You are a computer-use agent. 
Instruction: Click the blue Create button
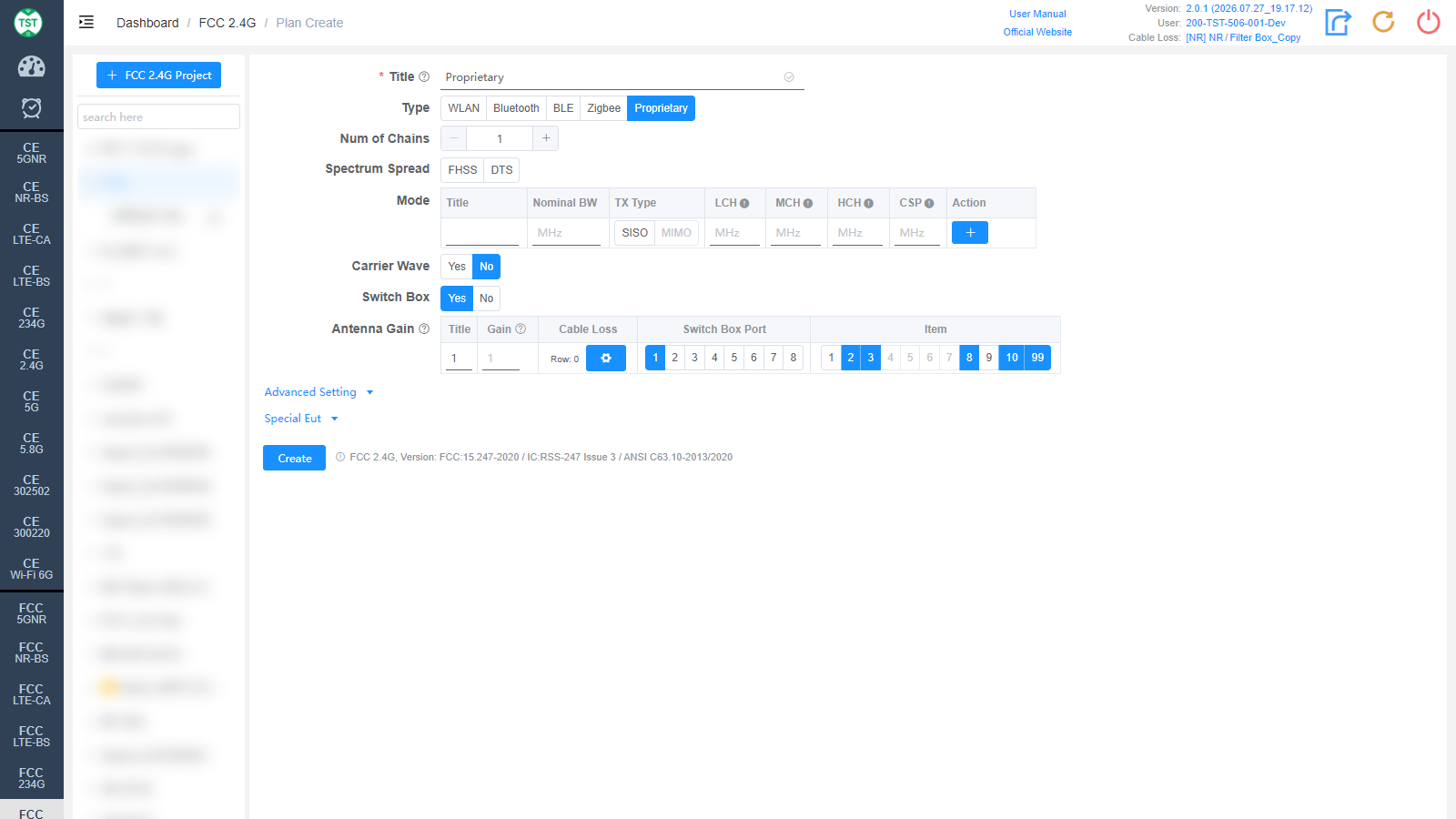coord(295,458)
